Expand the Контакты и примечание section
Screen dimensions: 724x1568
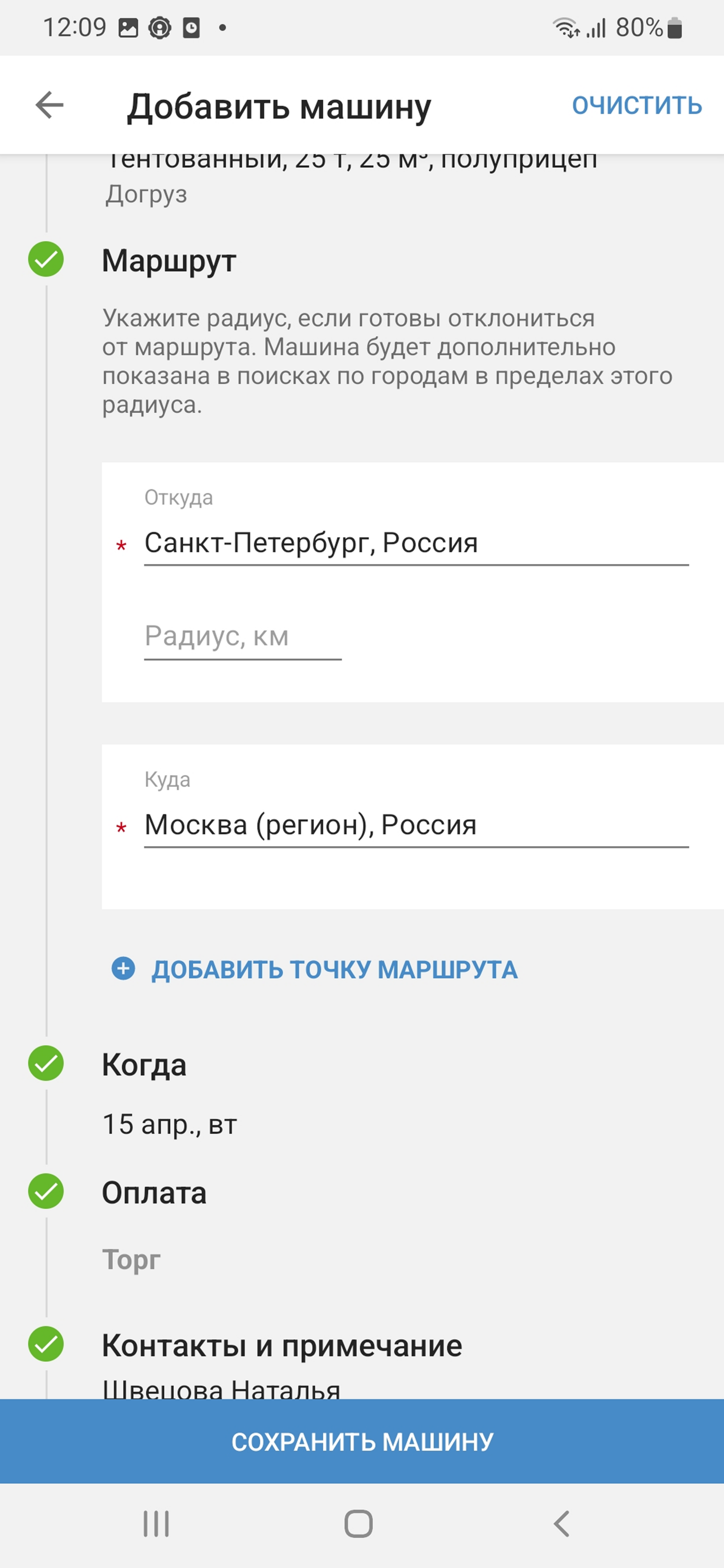point(282,1345)
